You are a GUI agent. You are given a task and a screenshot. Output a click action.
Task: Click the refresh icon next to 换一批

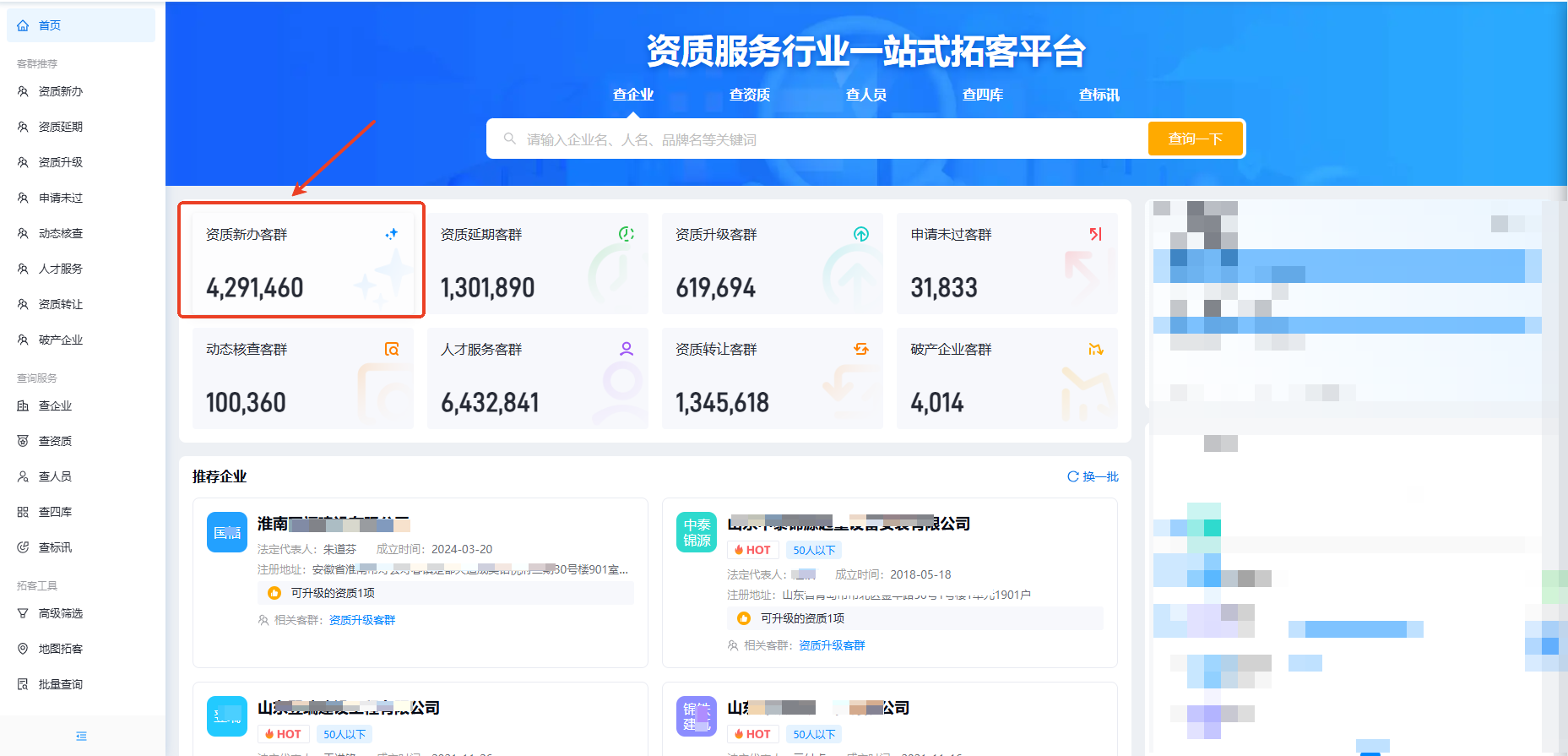pyautogui.click(x=1072, y=476)
